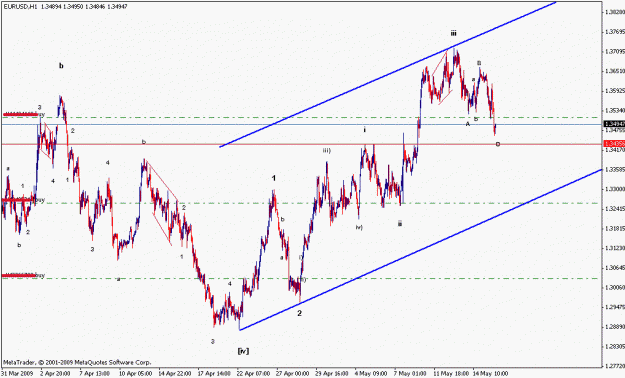625x378 pixels.
Task: Click the EURUSD,H1 chart title text
Action: [65, 6]
